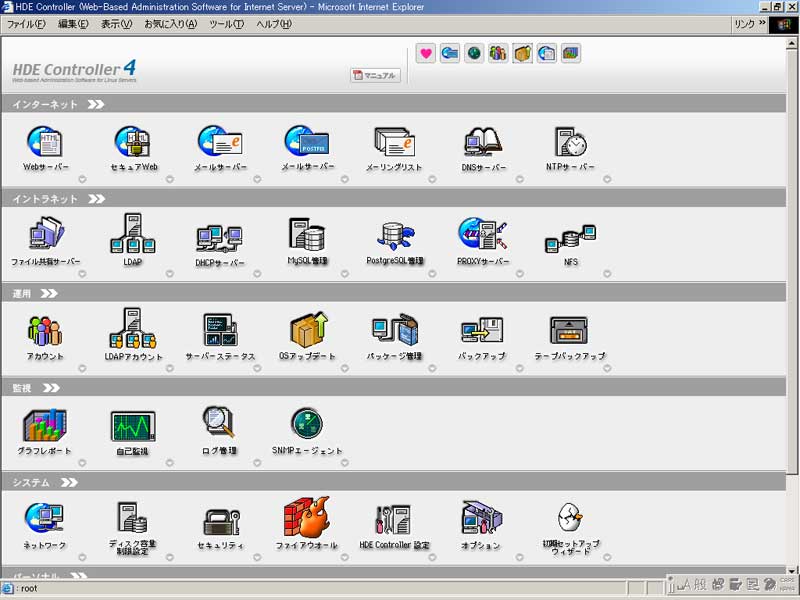Open the ヘルプ(H) menu

click(274, 24)
